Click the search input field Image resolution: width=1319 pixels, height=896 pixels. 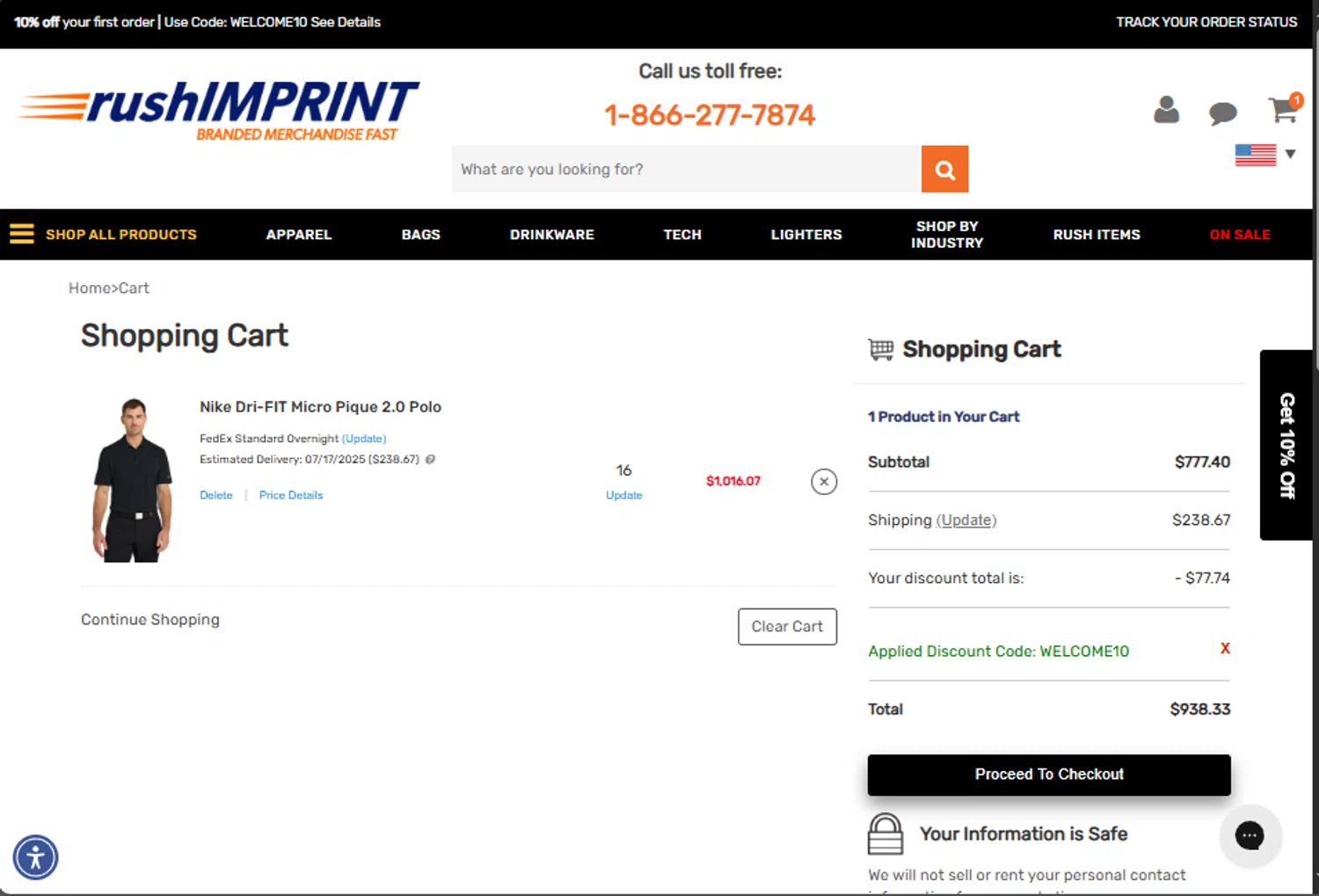pyautogui.click(x=686, y=169)
